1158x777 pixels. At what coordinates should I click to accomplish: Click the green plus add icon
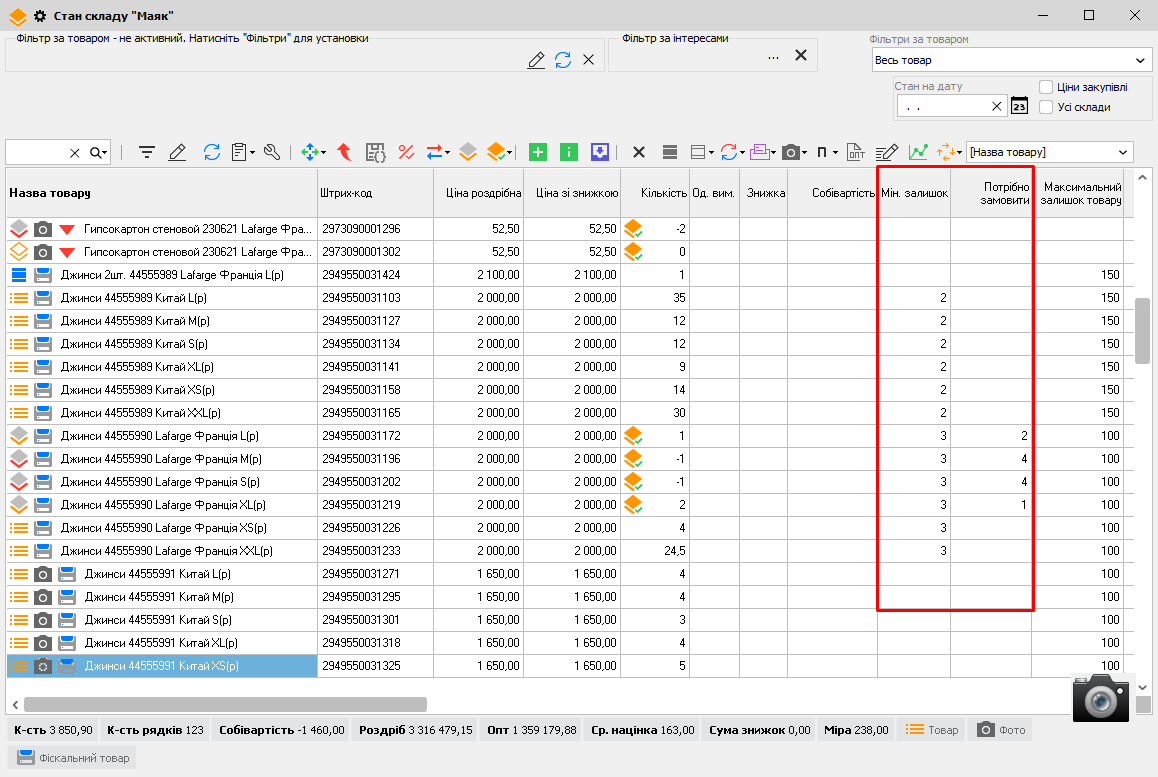[x=538, y=152]
